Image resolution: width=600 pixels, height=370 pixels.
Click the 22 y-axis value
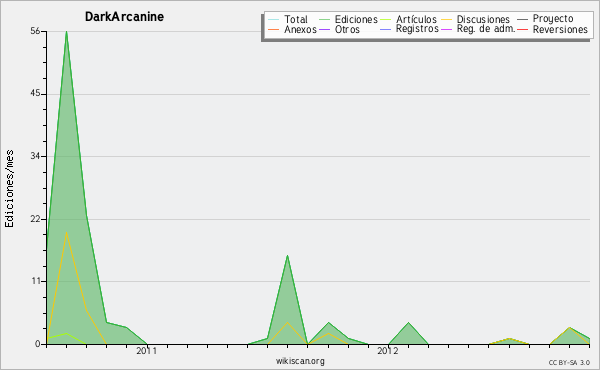35,219
